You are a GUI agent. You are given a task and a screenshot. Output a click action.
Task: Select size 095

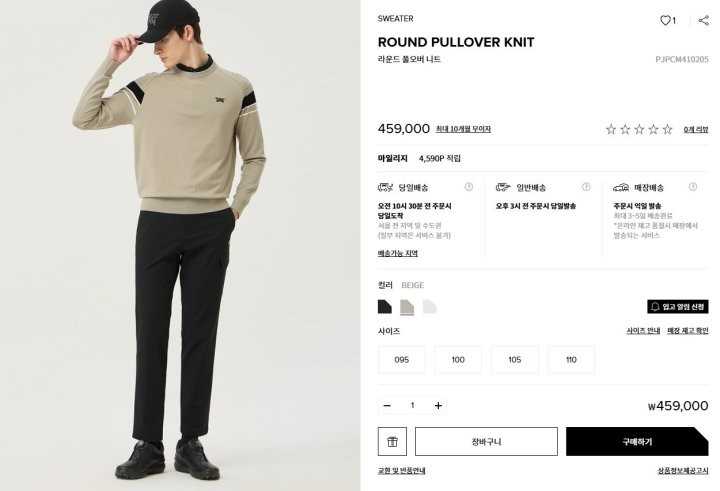pyautogui.click(x=401, y=360)
